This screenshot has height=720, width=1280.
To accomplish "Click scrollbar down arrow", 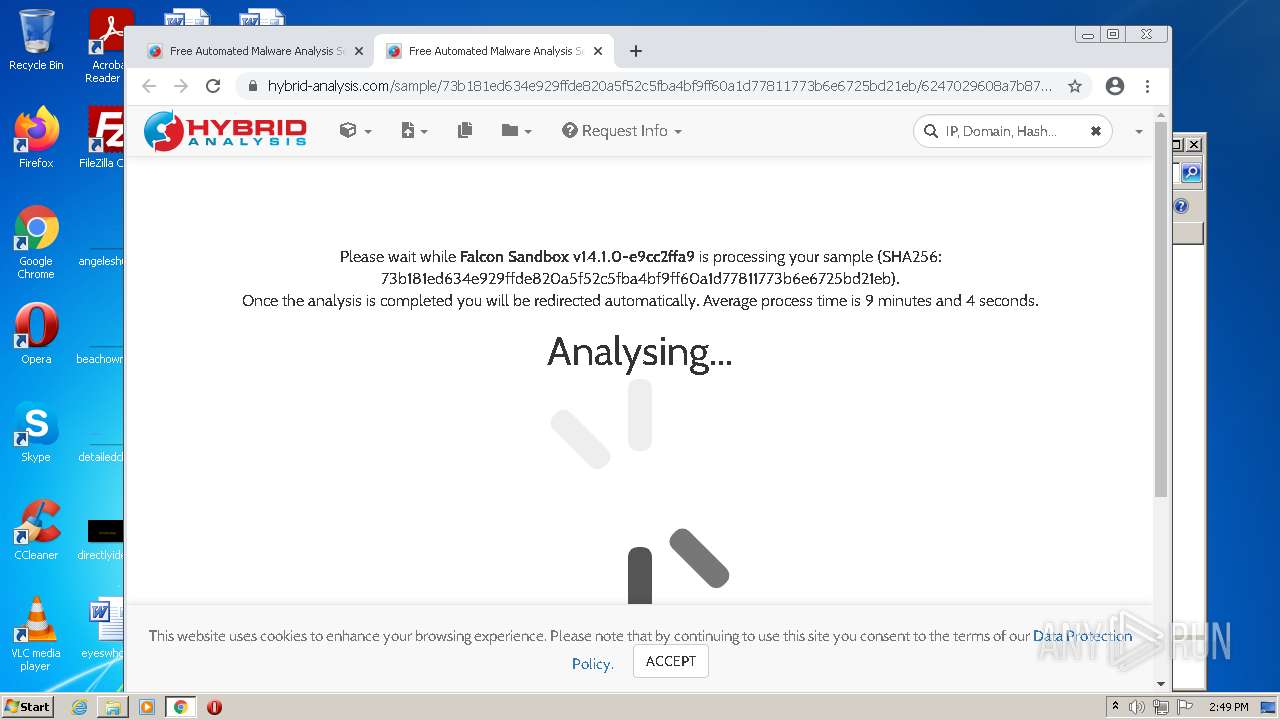I will (x=1160, y=684).
